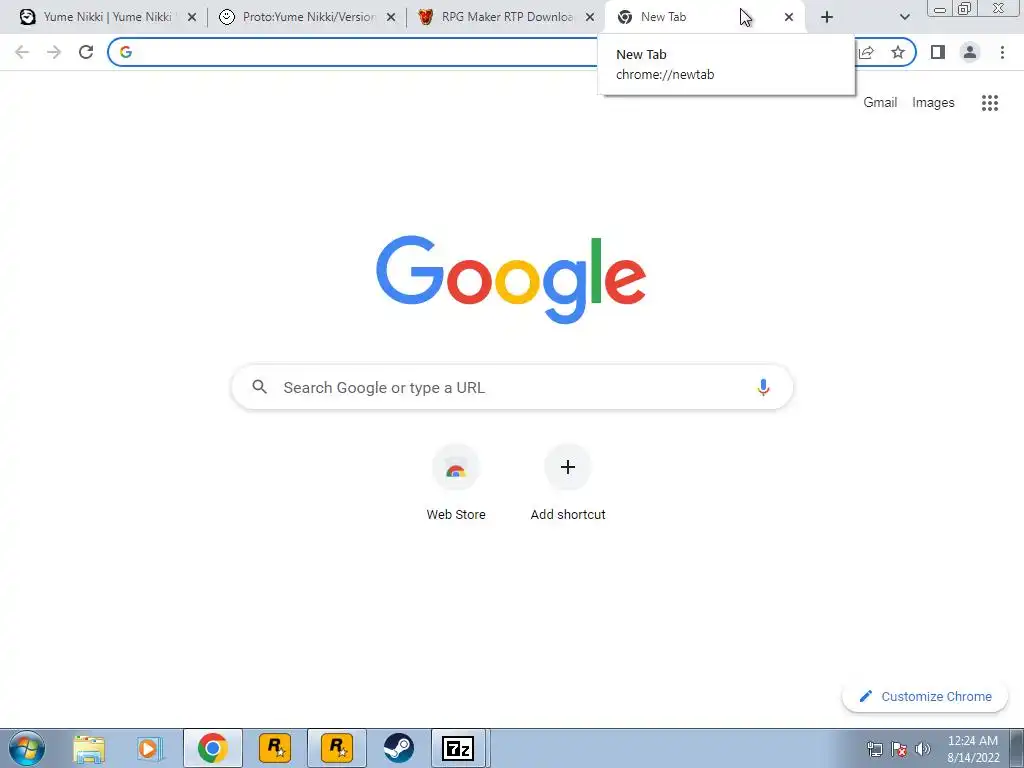This screenshot has height=768, width=1024.
Task: Close the Proto:Yume Nikki/Version tab
Action: 391,18
